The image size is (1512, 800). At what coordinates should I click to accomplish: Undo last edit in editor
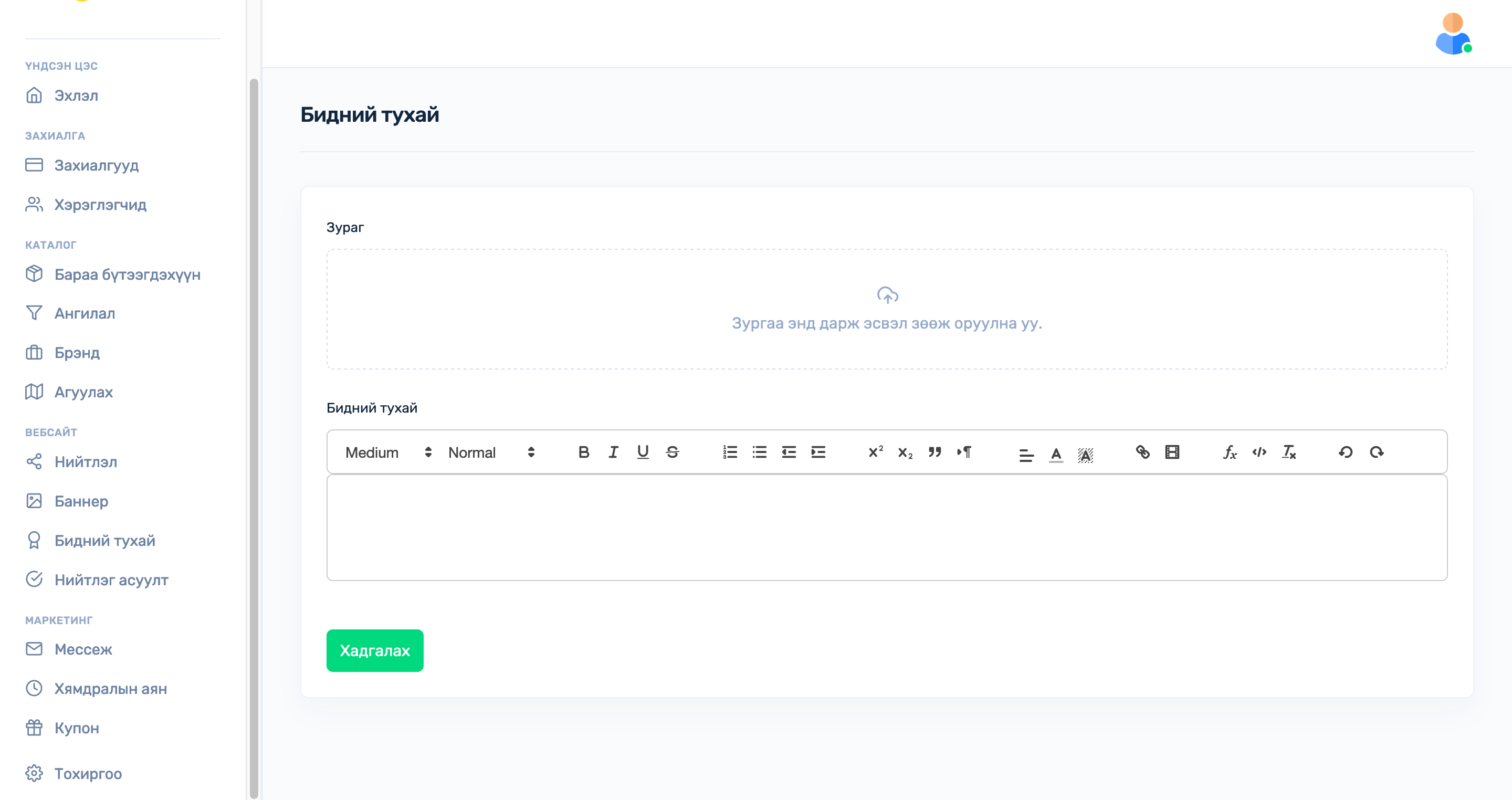pos(1346,452)
